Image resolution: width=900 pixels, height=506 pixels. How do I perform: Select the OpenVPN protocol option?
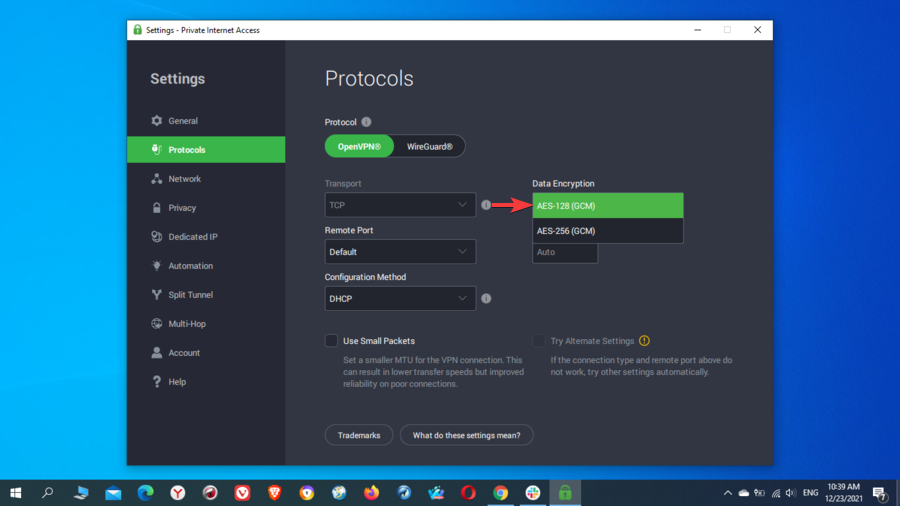(x=359, y=146)
